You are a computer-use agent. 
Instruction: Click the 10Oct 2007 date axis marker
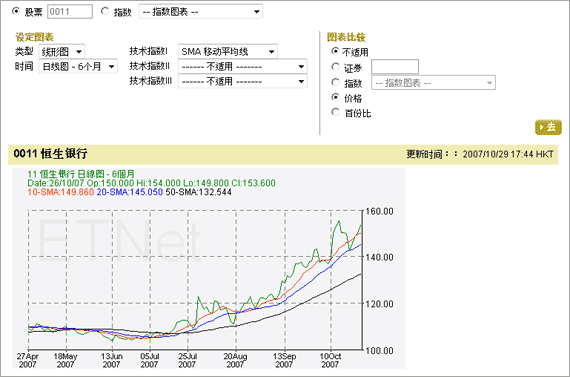click(x=330, y=360)
